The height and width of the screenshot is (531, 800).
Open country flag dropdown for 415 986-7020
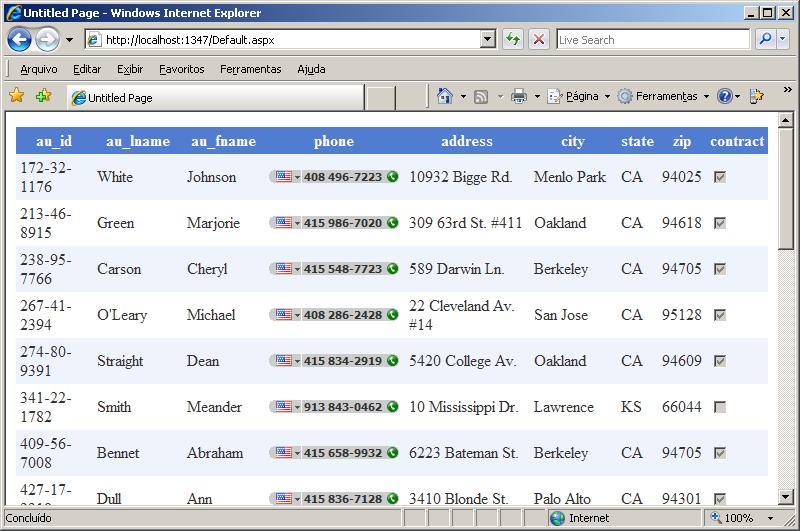point(286,223)
